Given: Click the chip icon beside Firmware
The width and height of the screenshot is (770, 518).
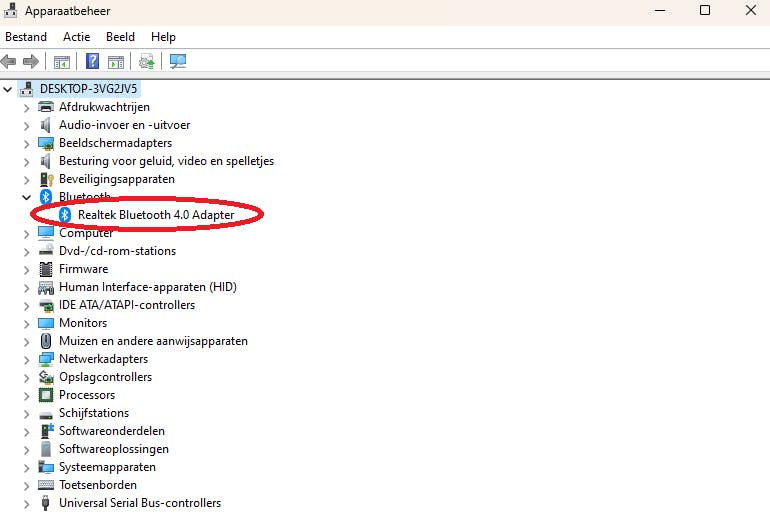Looking at the screenshot, I should coord(46,269).
